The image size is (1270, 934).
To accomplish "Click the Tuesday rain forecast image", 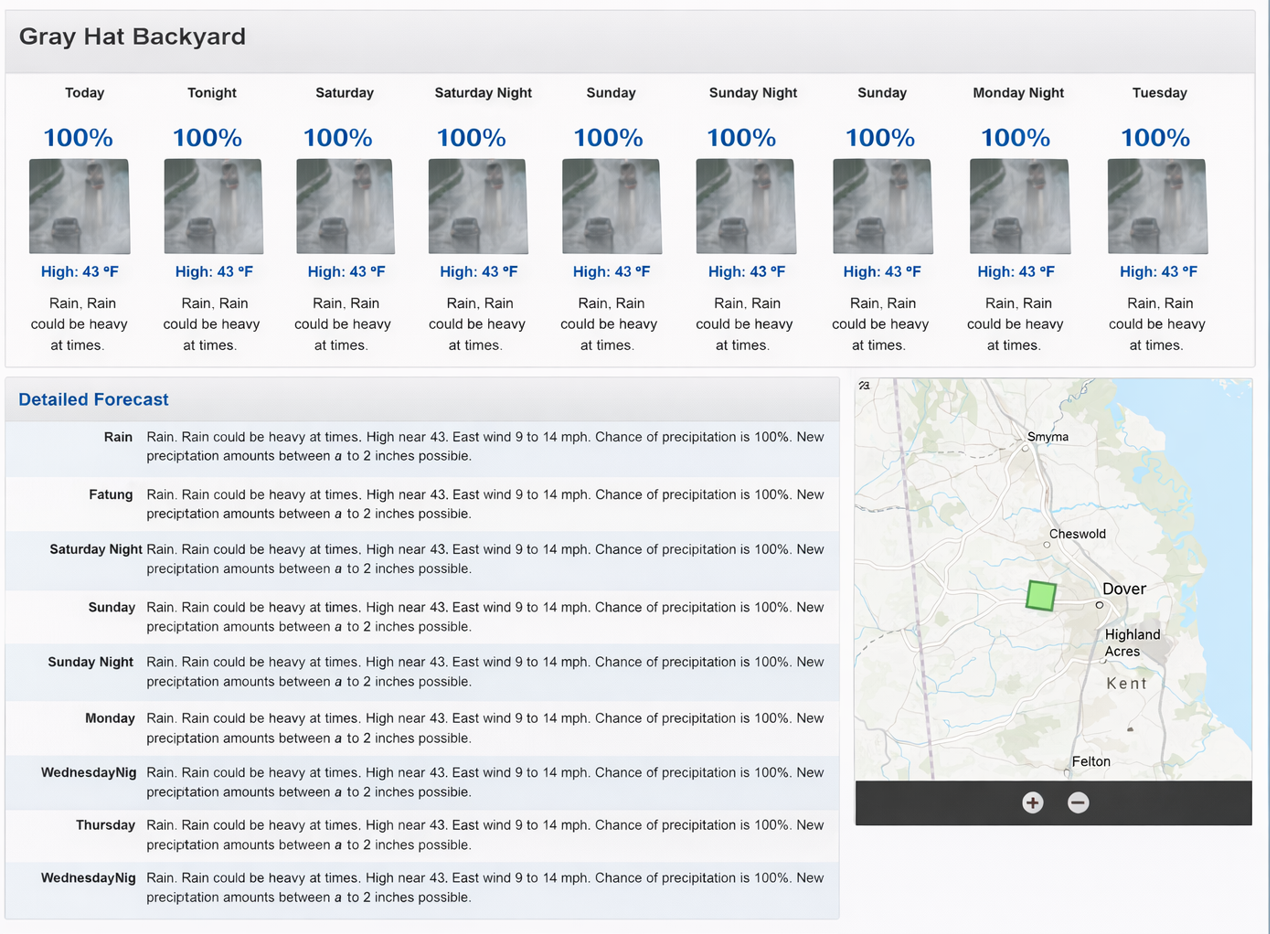I will 1157,207.
